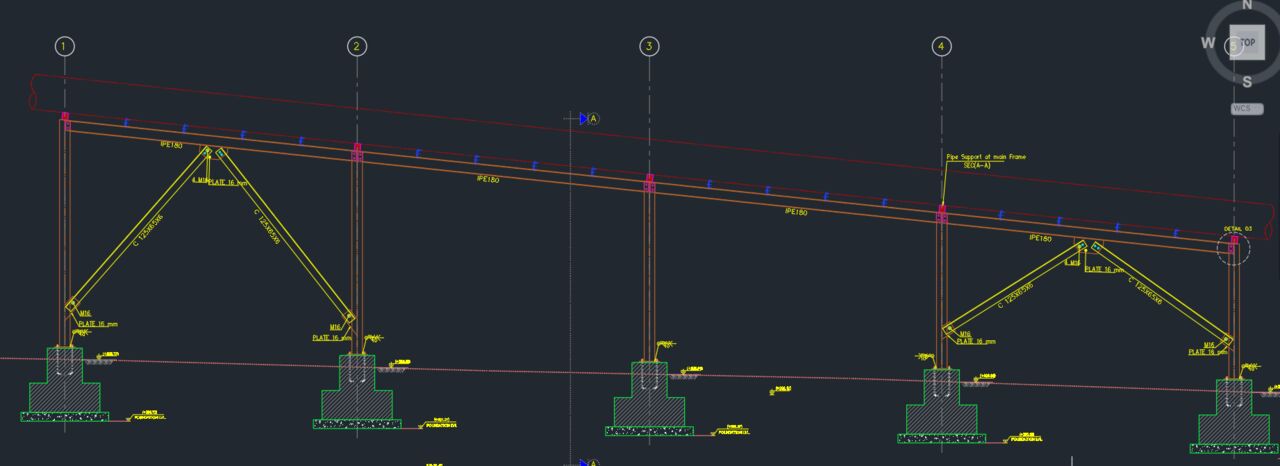Image resolution: width=1280 pixels, height=466 pixels.
Task: Select the IPE180 label between grids 4 and 5
Action: coord(1040,238)
